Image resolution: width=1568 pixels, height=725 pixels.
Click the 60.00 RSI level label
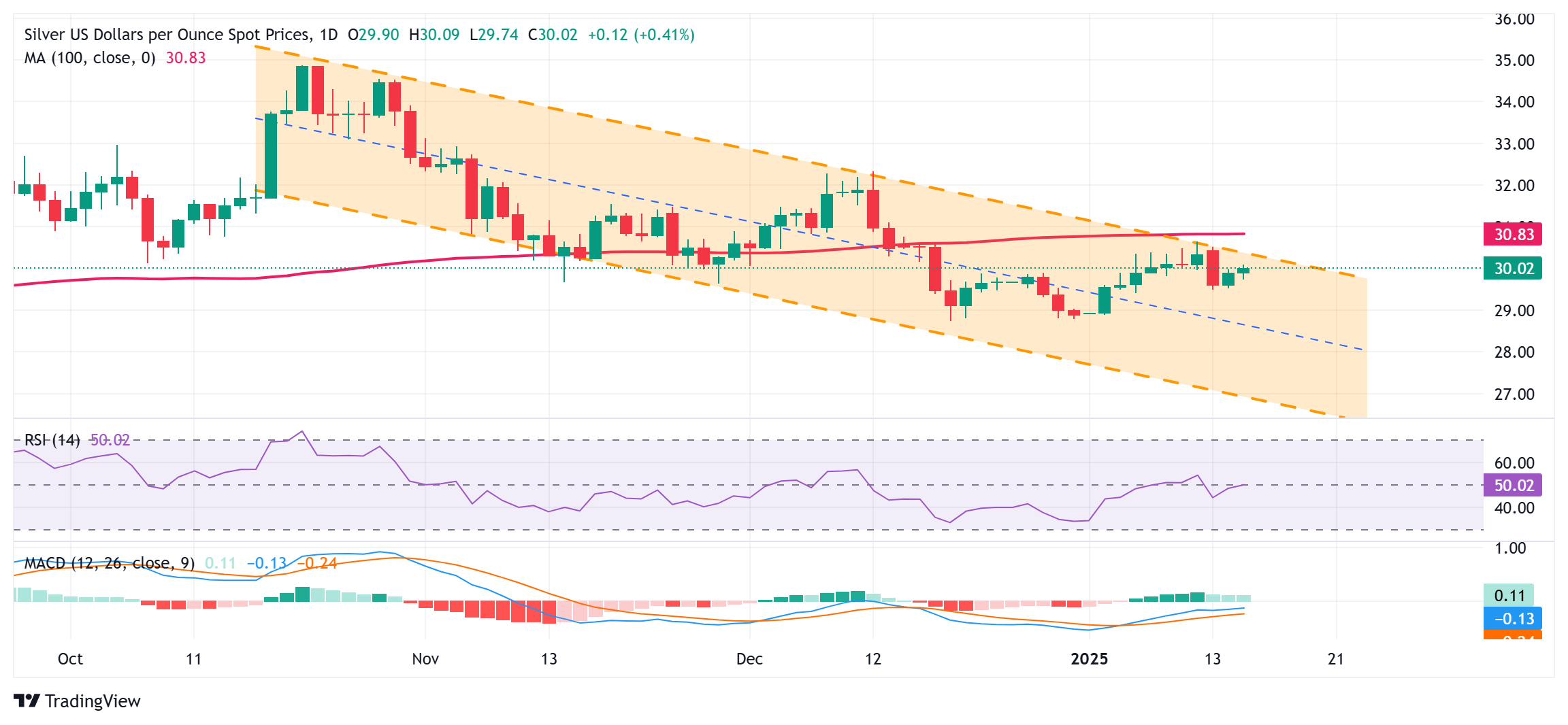1514,463
